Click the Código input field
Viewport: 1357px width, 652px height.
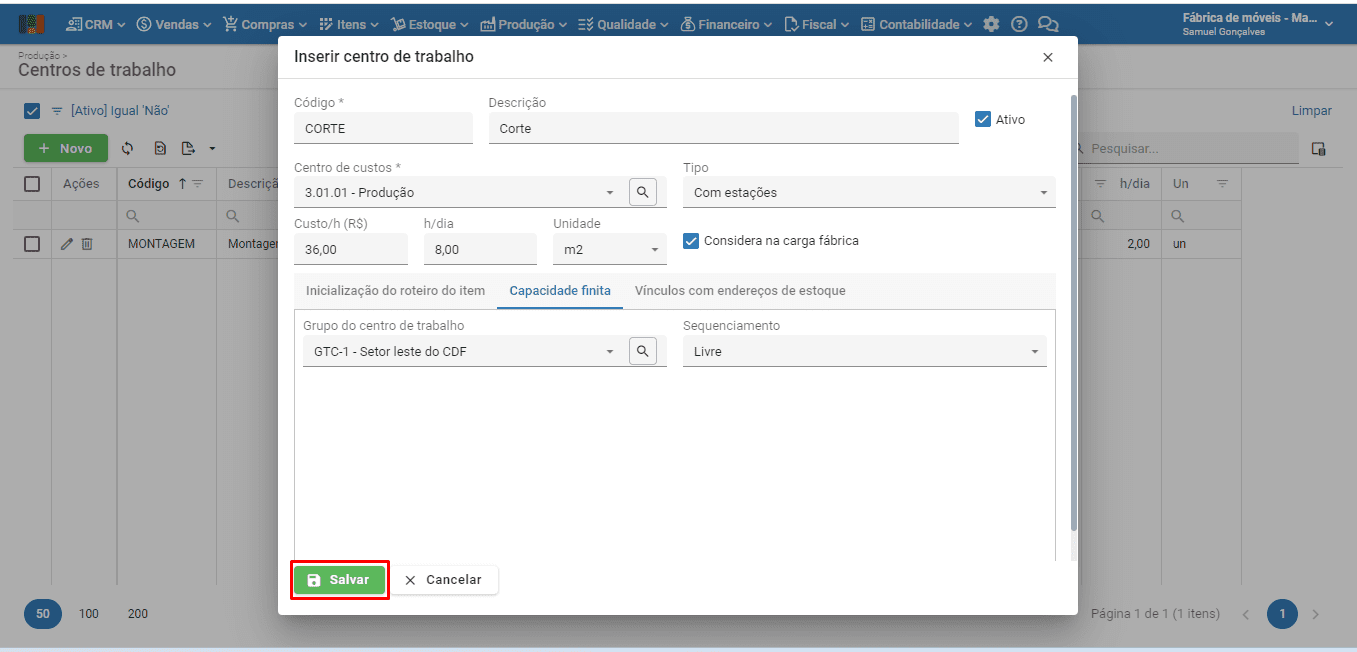pyautogui.click(x=383, y=128)
